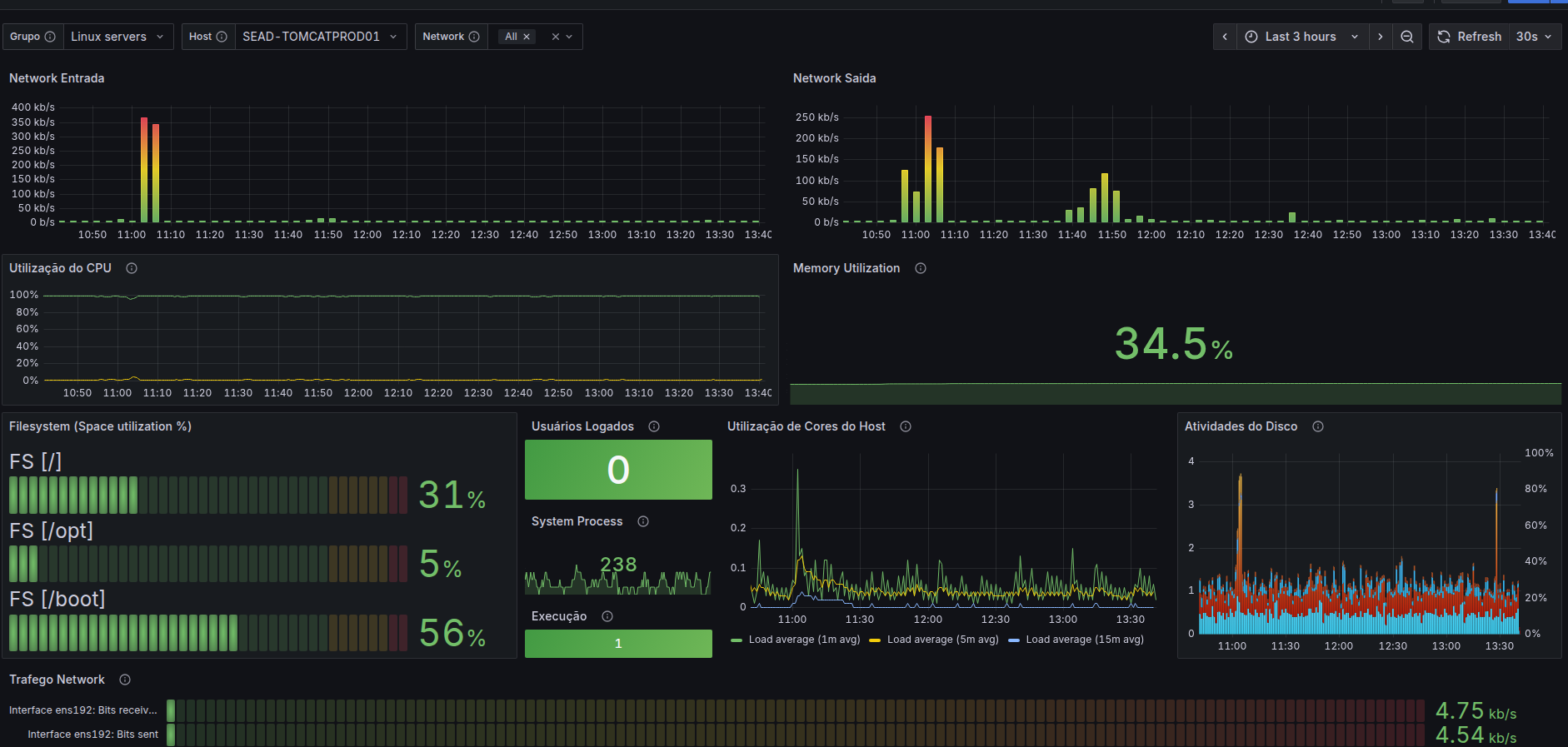Screen dimensions: 1568x747
Task: Click the zoom out time range icon
Action: pyautogui.click(x=1407, y=37)
